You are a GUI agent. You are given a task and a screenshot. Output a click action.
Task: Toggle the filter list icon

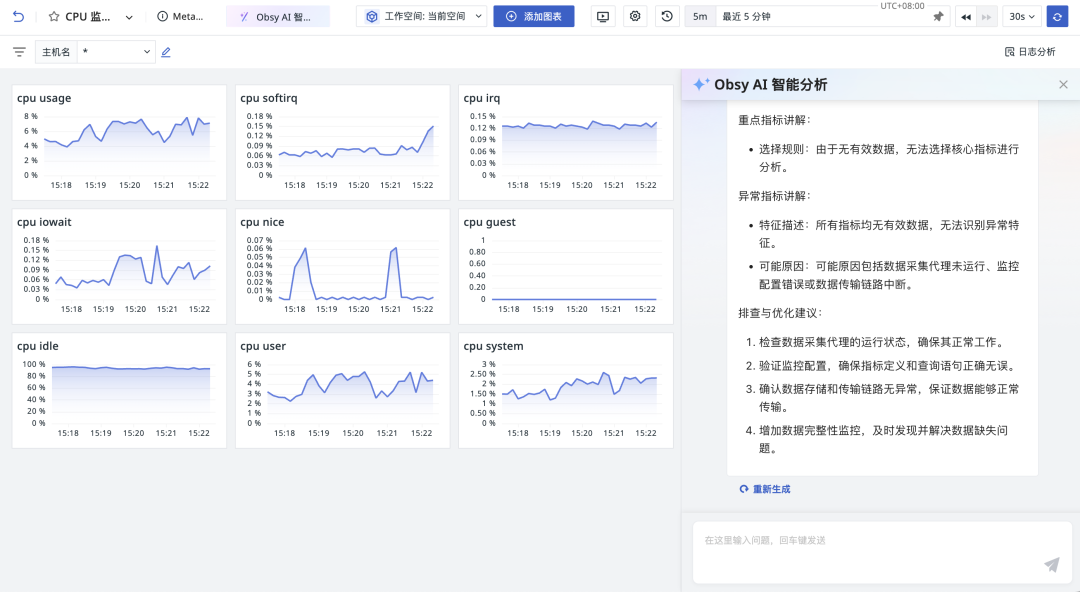(x=19, y=52)
